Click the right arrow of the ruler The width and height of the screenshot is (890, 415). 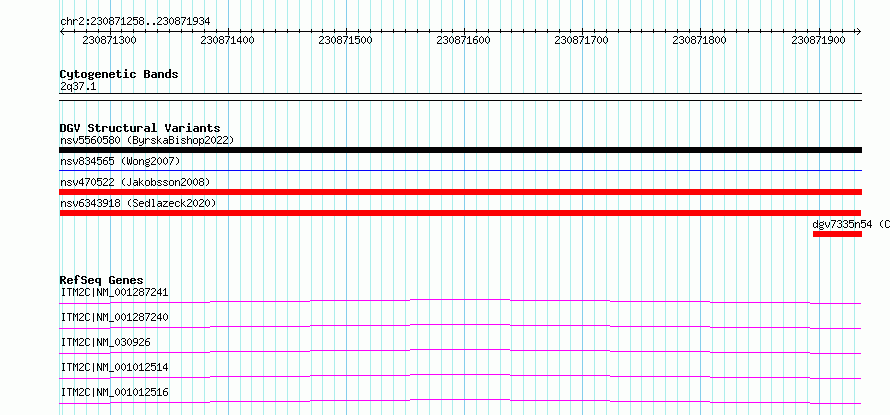click(859, 32)
